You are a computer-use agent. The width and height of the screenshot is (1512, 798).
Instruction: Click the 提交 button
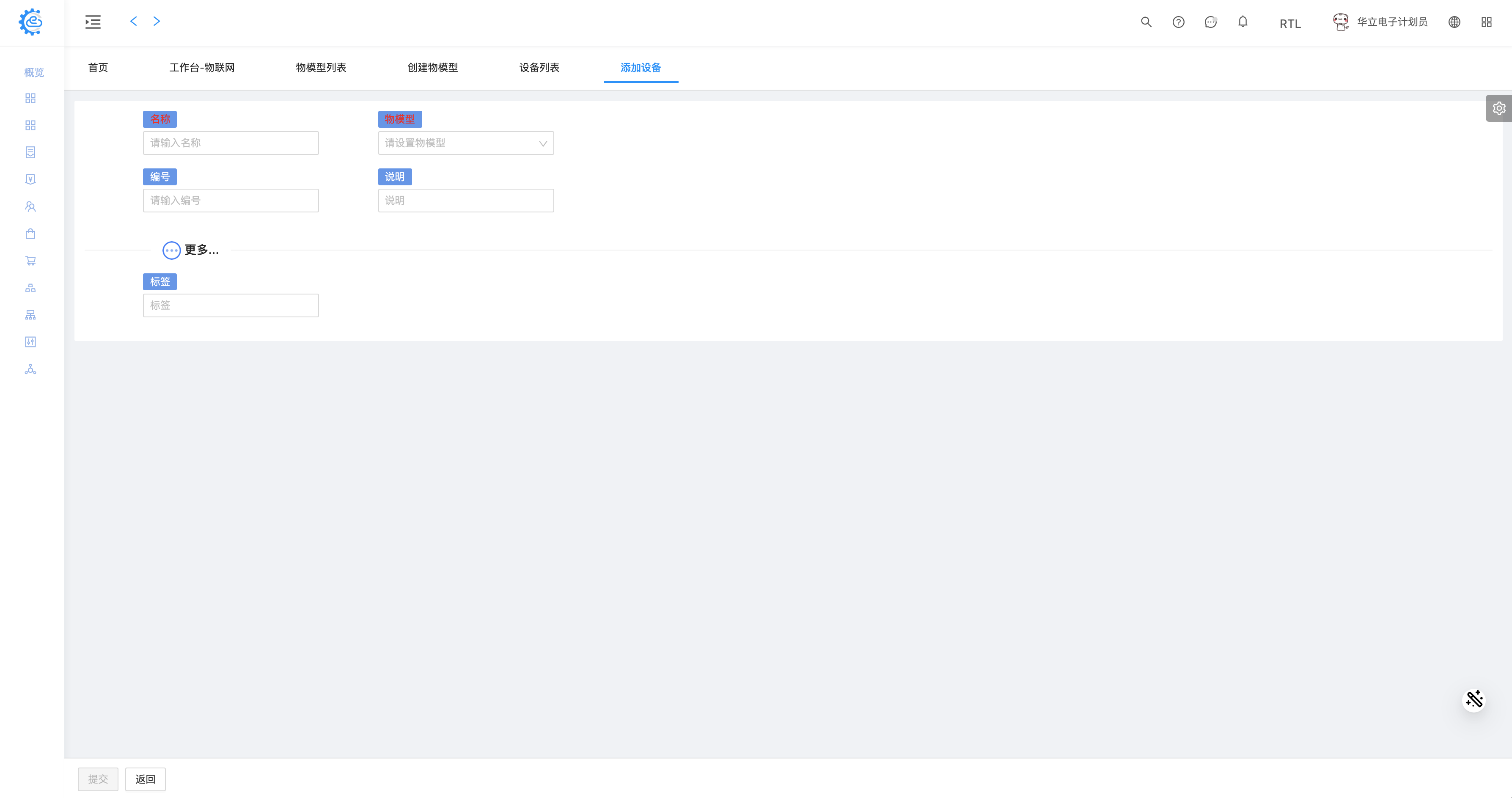pos(98,779)
